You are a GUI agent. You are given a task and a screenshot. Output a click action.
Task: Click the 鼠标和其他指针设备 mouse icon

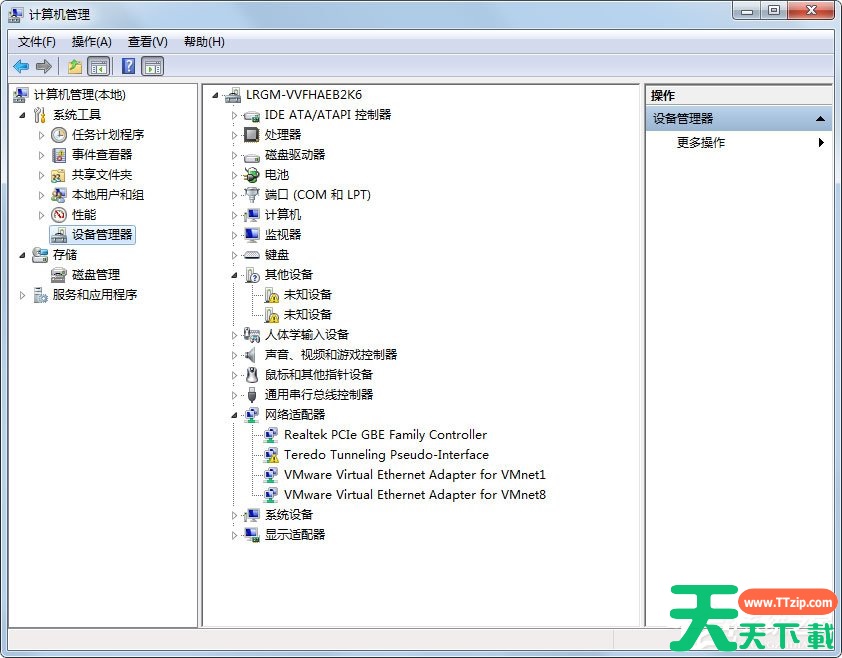[x=251, y=375]
